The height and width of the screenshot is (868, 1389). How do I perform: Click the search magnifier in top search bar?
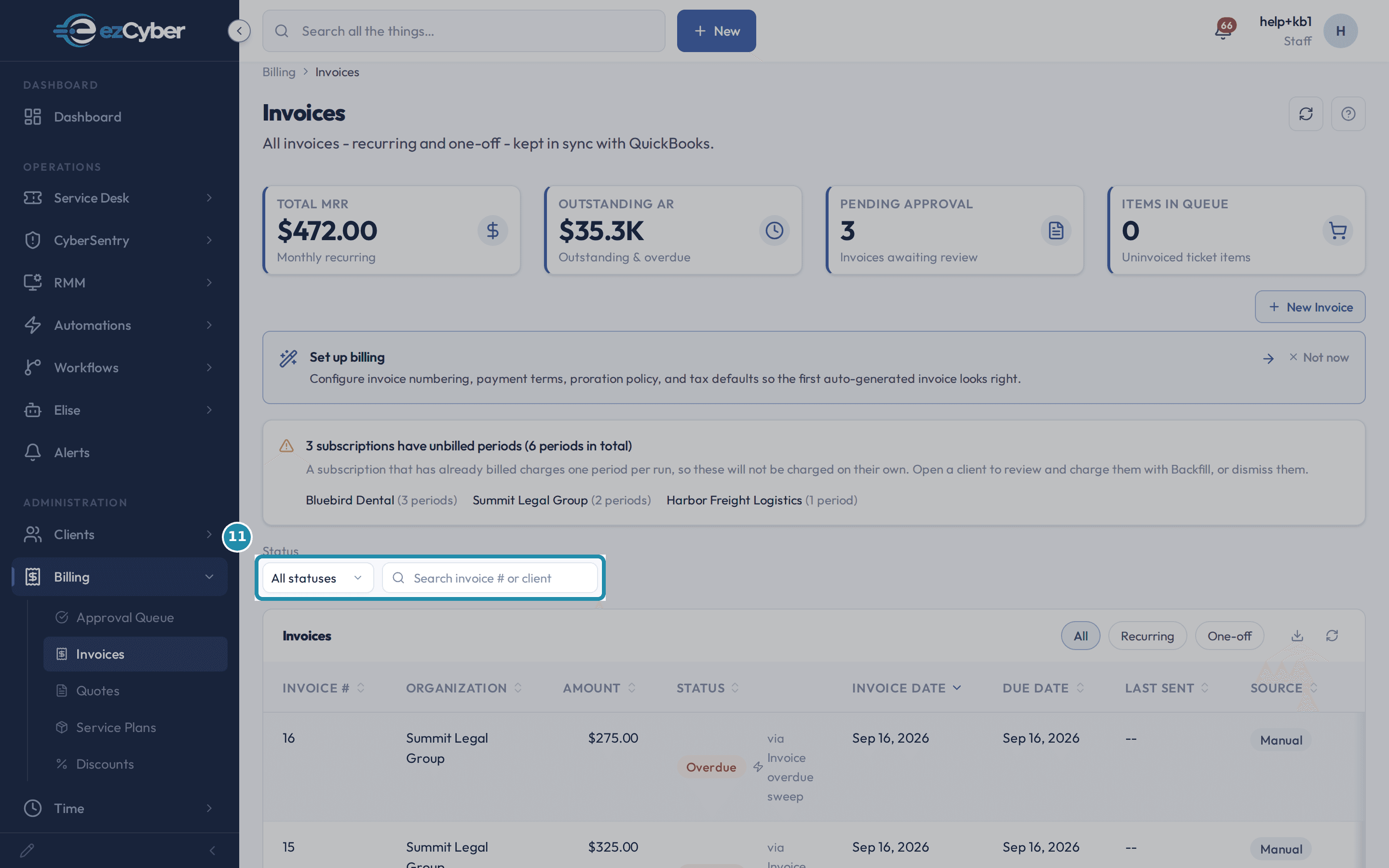pyautogui.click(x=282, y=31)
